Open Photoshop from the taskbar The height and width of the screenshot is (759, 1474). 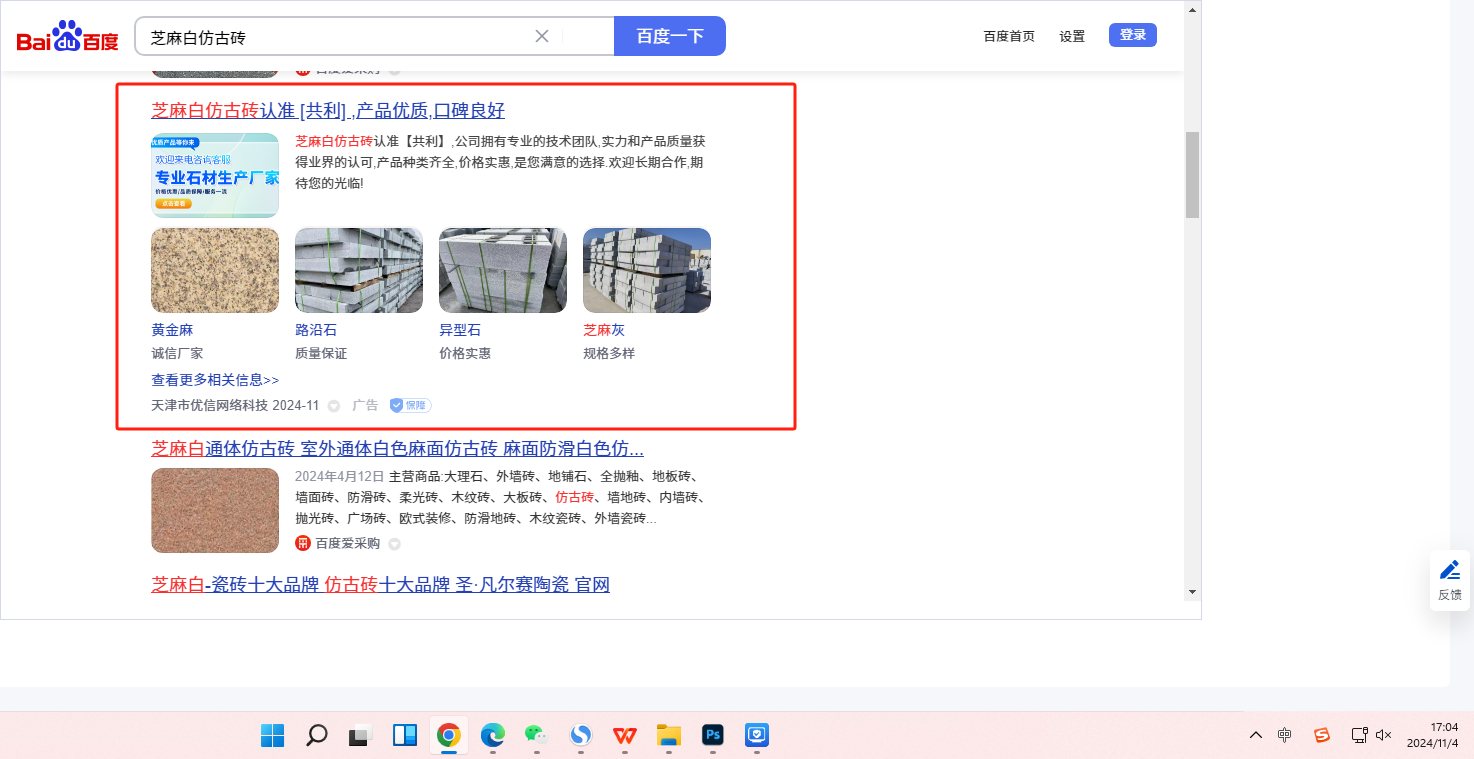pyautogui.click(x=713, y=736)
